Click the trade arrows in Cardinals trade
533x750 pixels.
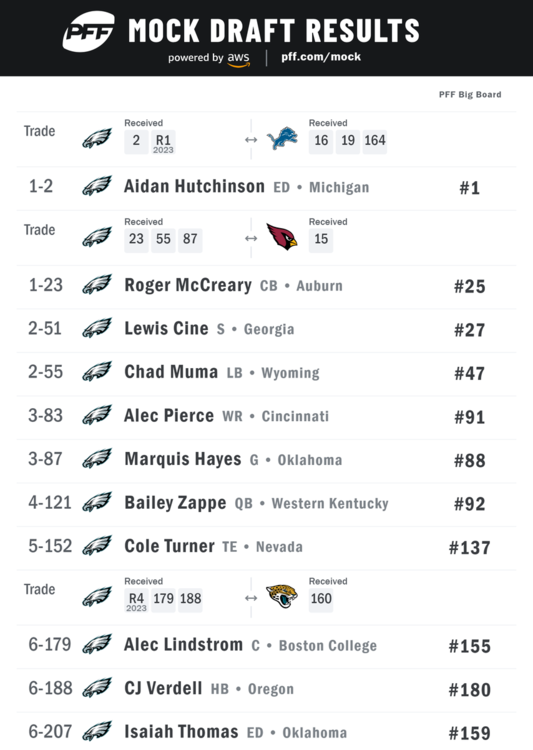pos(251,238)
